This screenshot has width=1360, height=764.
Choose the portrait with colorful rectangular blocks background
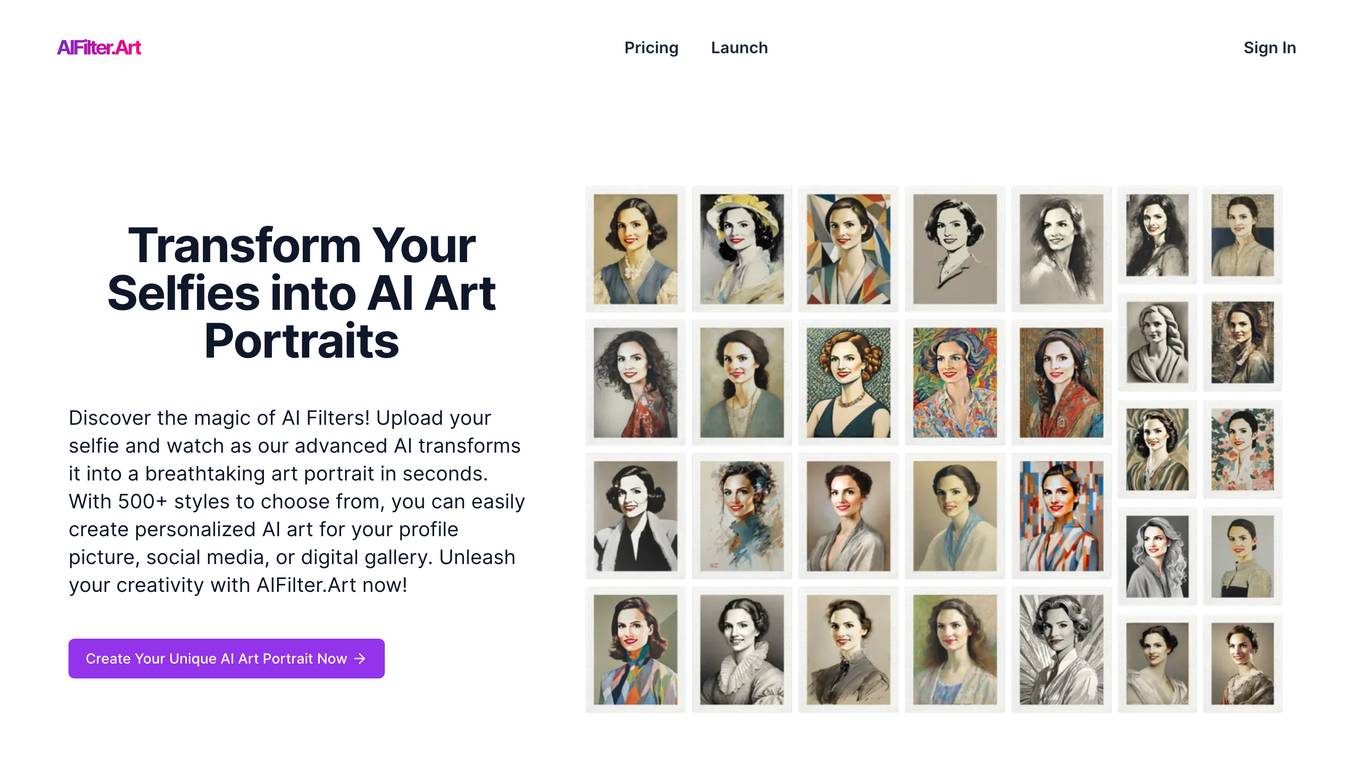coord(1061,516)
